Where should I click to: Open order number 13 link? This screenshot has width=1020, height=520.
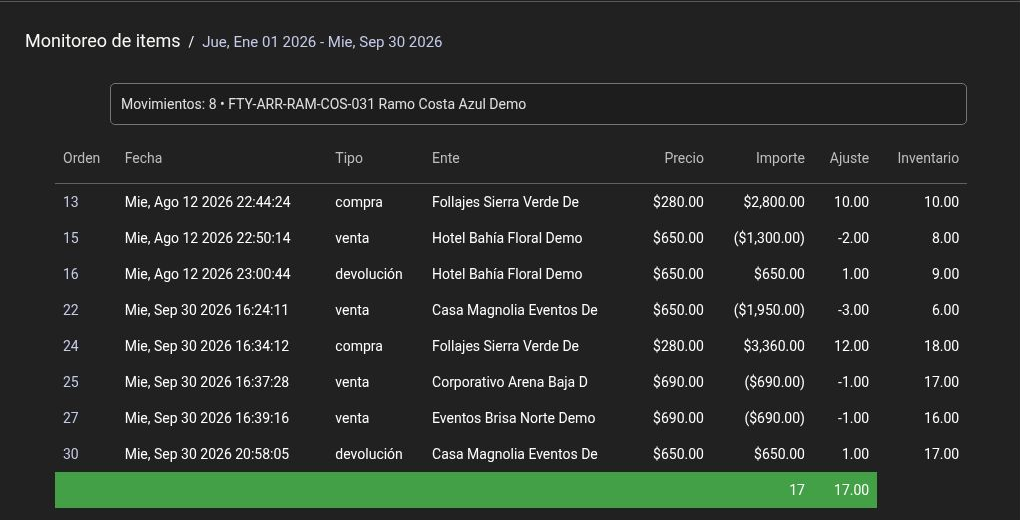tap(70, 202)
